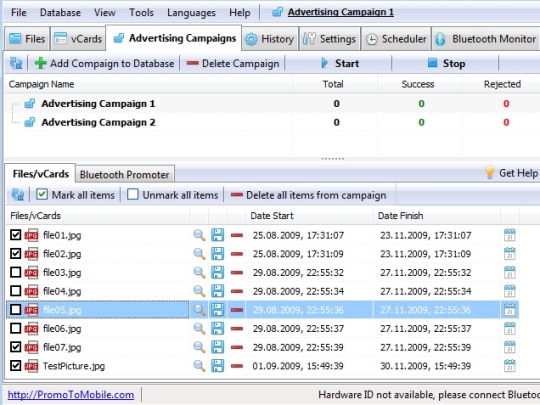The image size is (540, 405).
Task: Remove file04.jpg using the red minus icon
Action: point(237,291)
